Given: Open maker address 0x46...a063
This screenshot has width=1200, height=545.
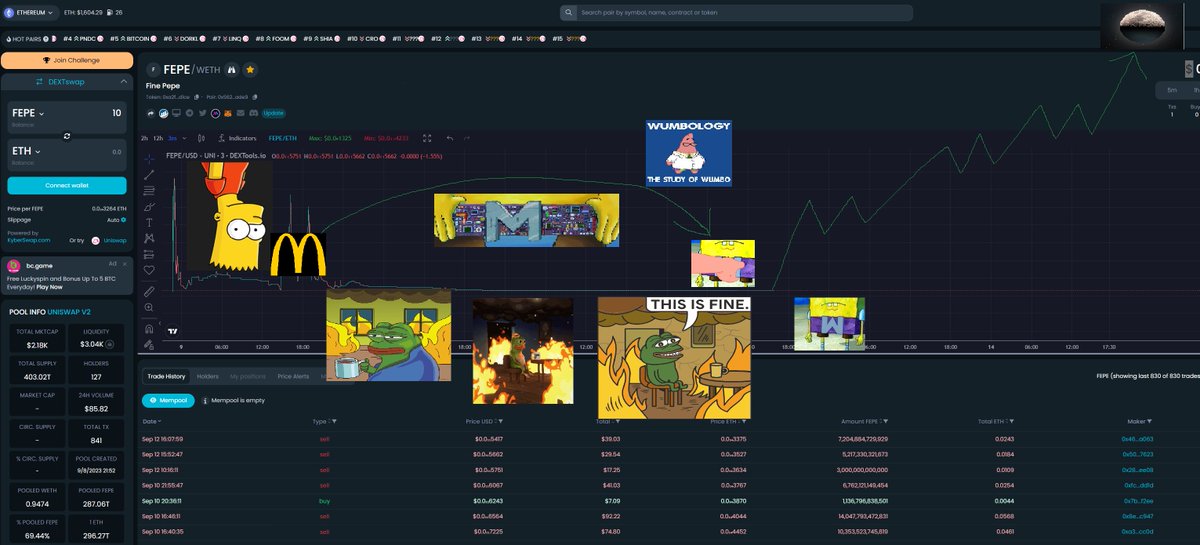Looking at the screenshot, I should click(1135, 439).
